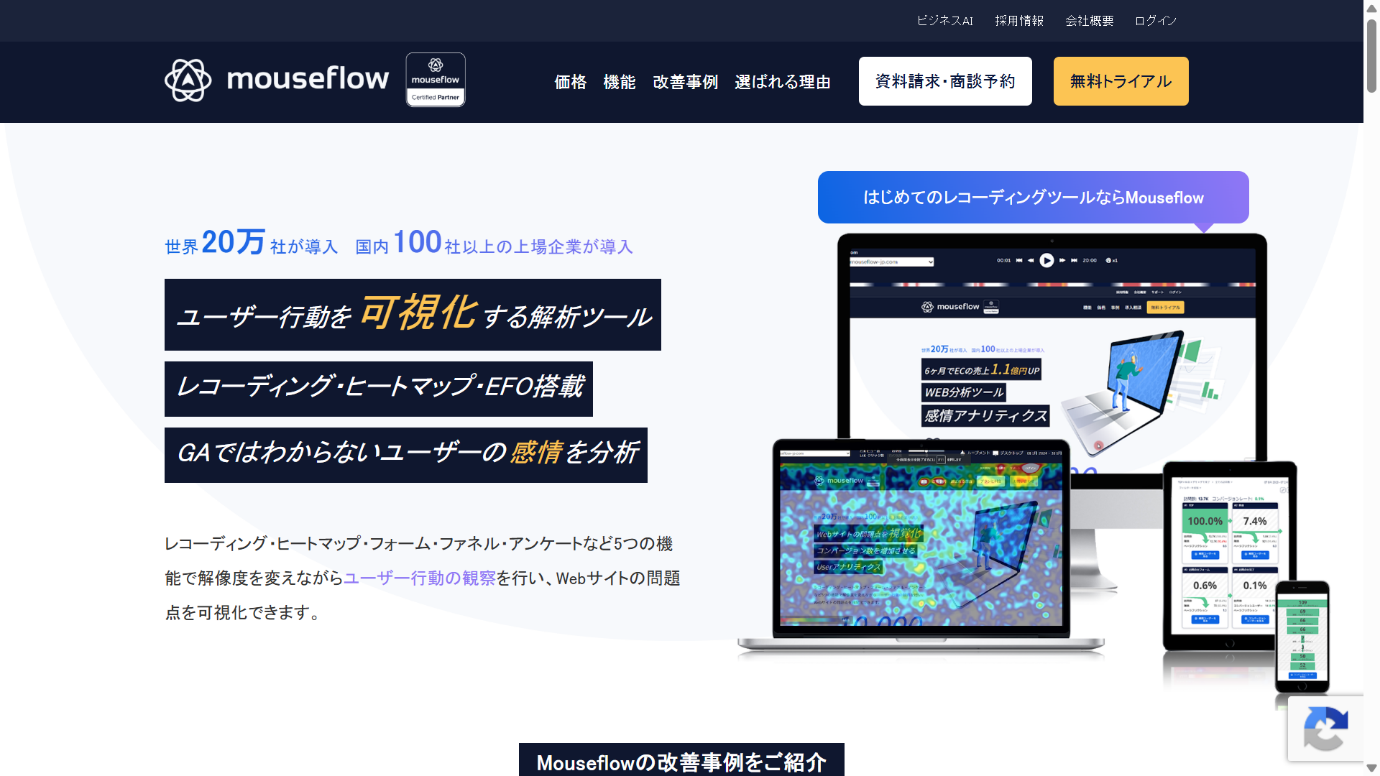Click the レコーディング・ヒートマップ・EFO搭載 headline

pyautogui.click(x=379, y=389)
